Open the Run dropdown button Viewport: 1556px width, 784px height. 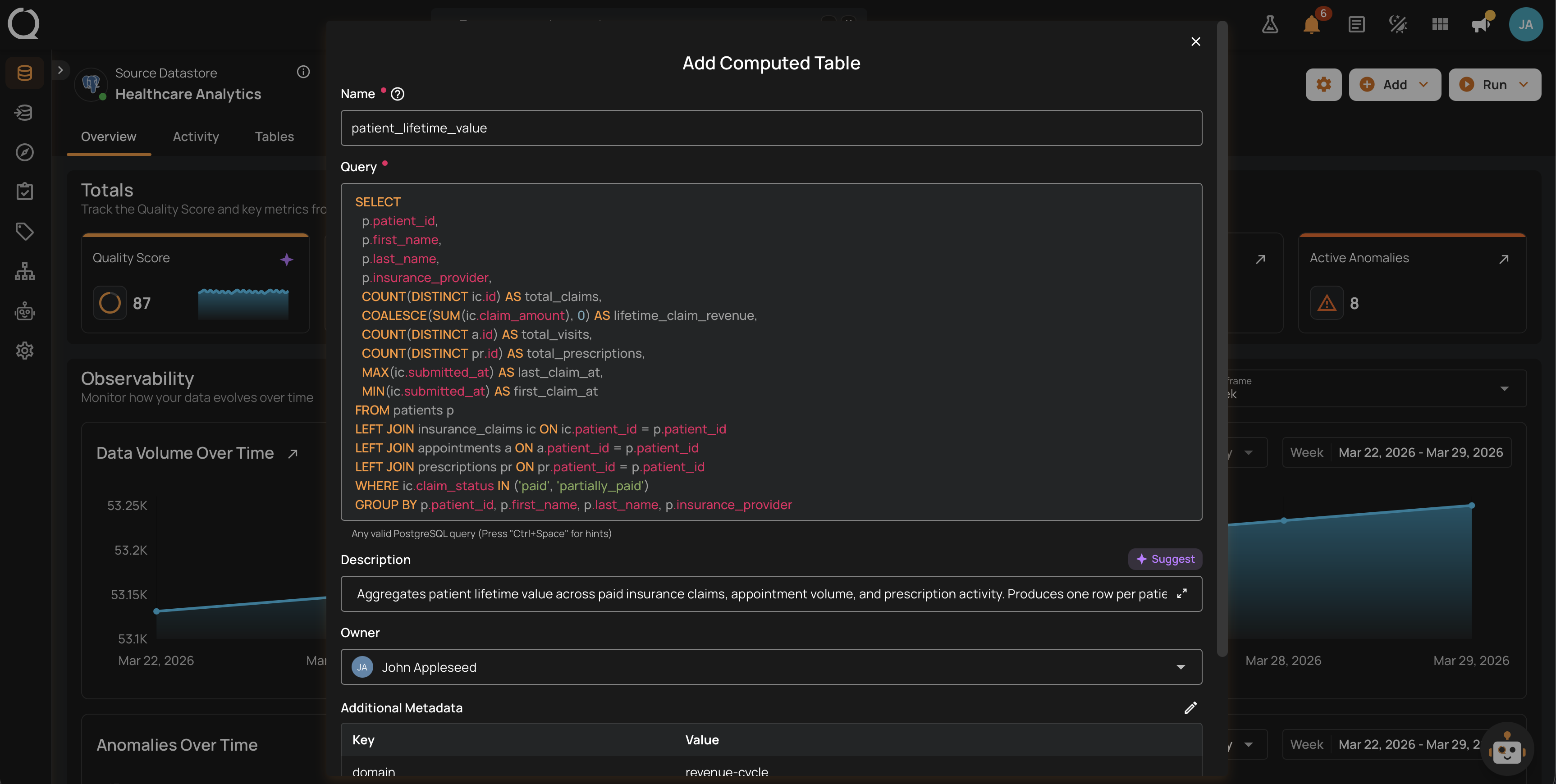pyautogui.click(x=1494, y=85)
